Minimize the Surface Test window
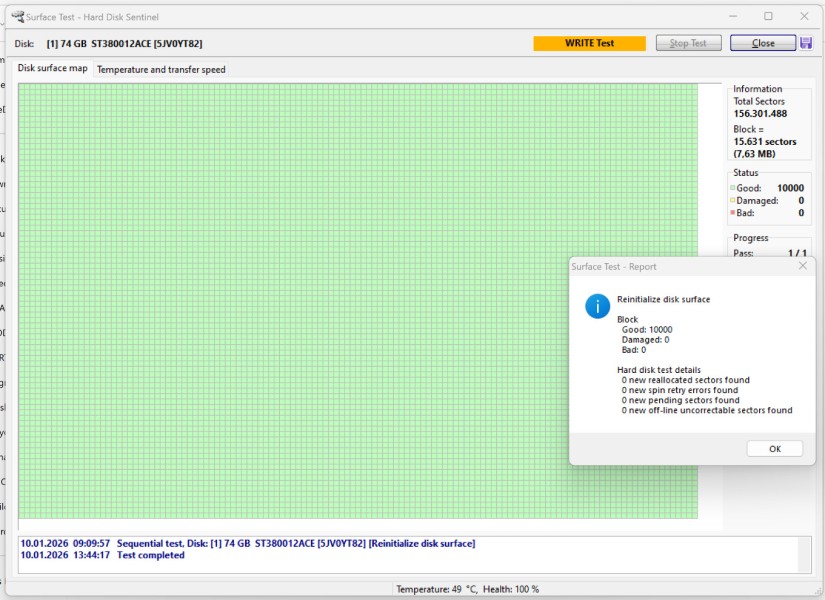 tap(731, 16)
